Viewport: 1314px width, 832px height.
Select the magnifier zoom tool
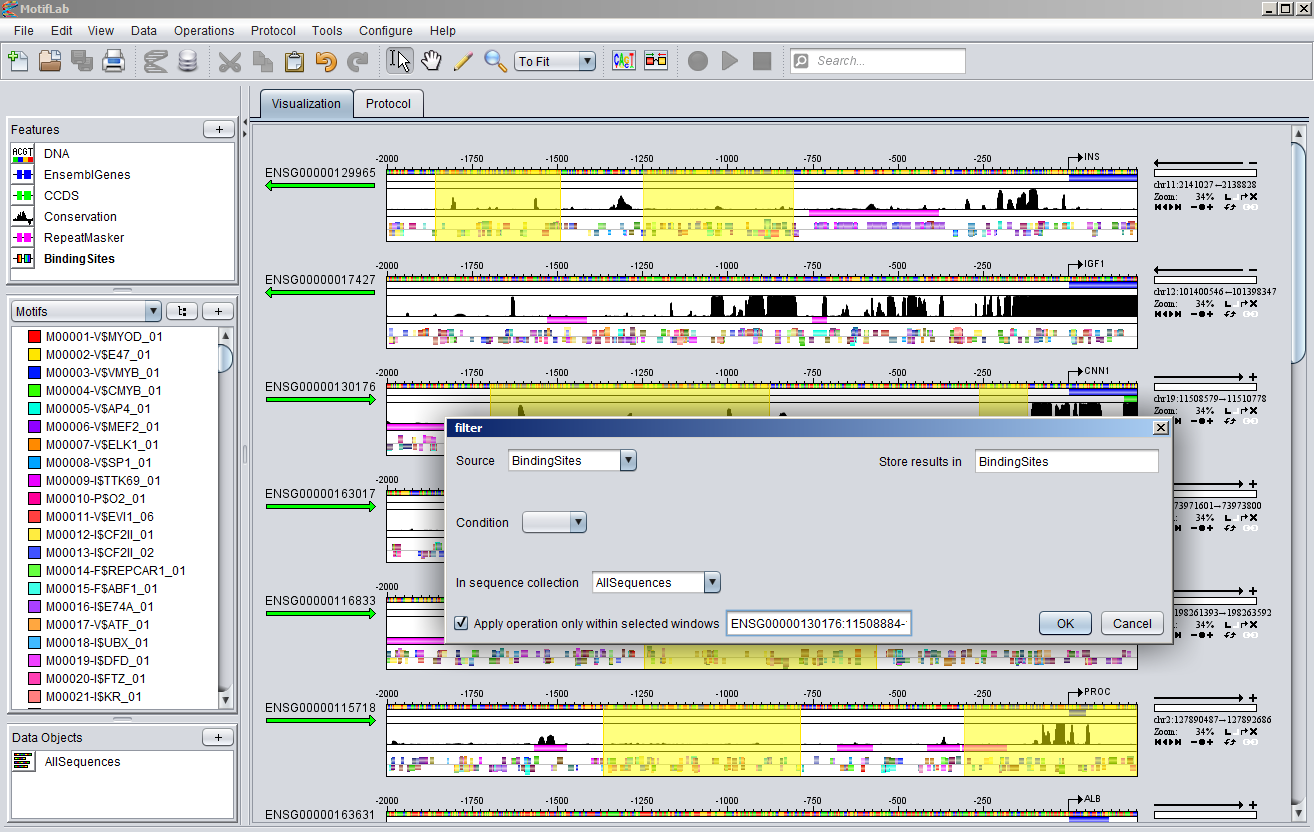point(495,61)
